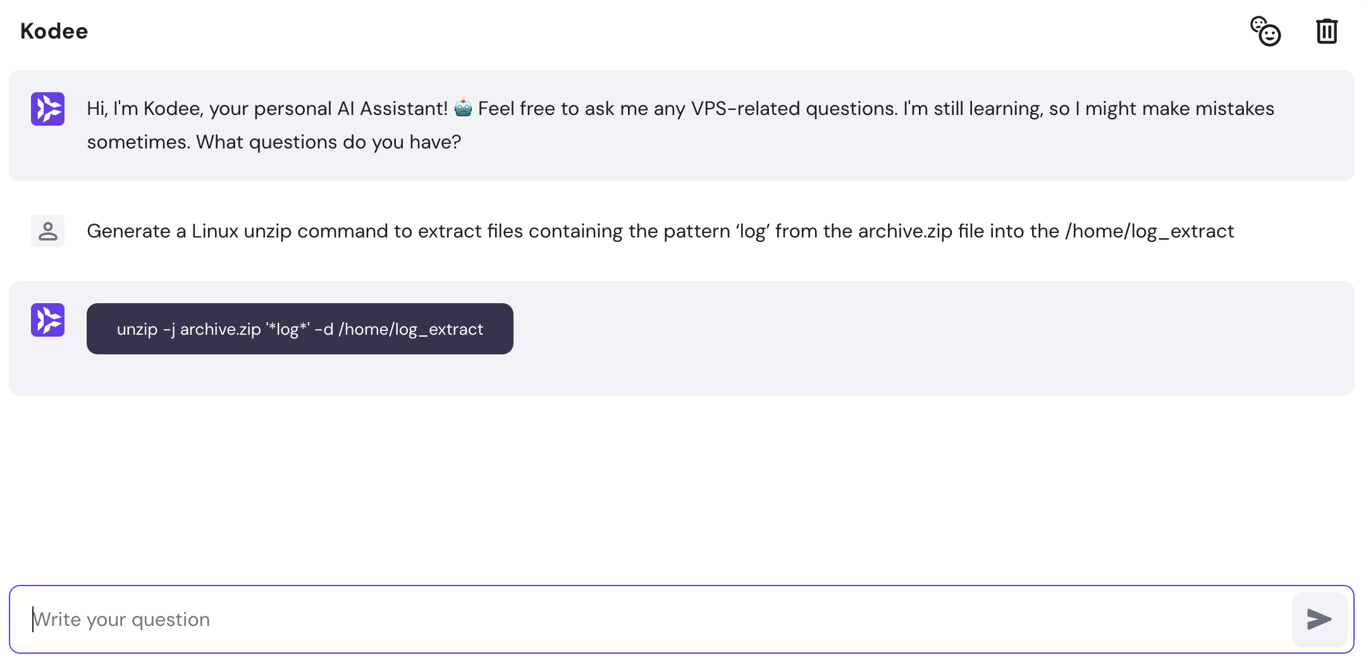Click the user profile avatar icon
1366x667 pixels.
(47, 231)
